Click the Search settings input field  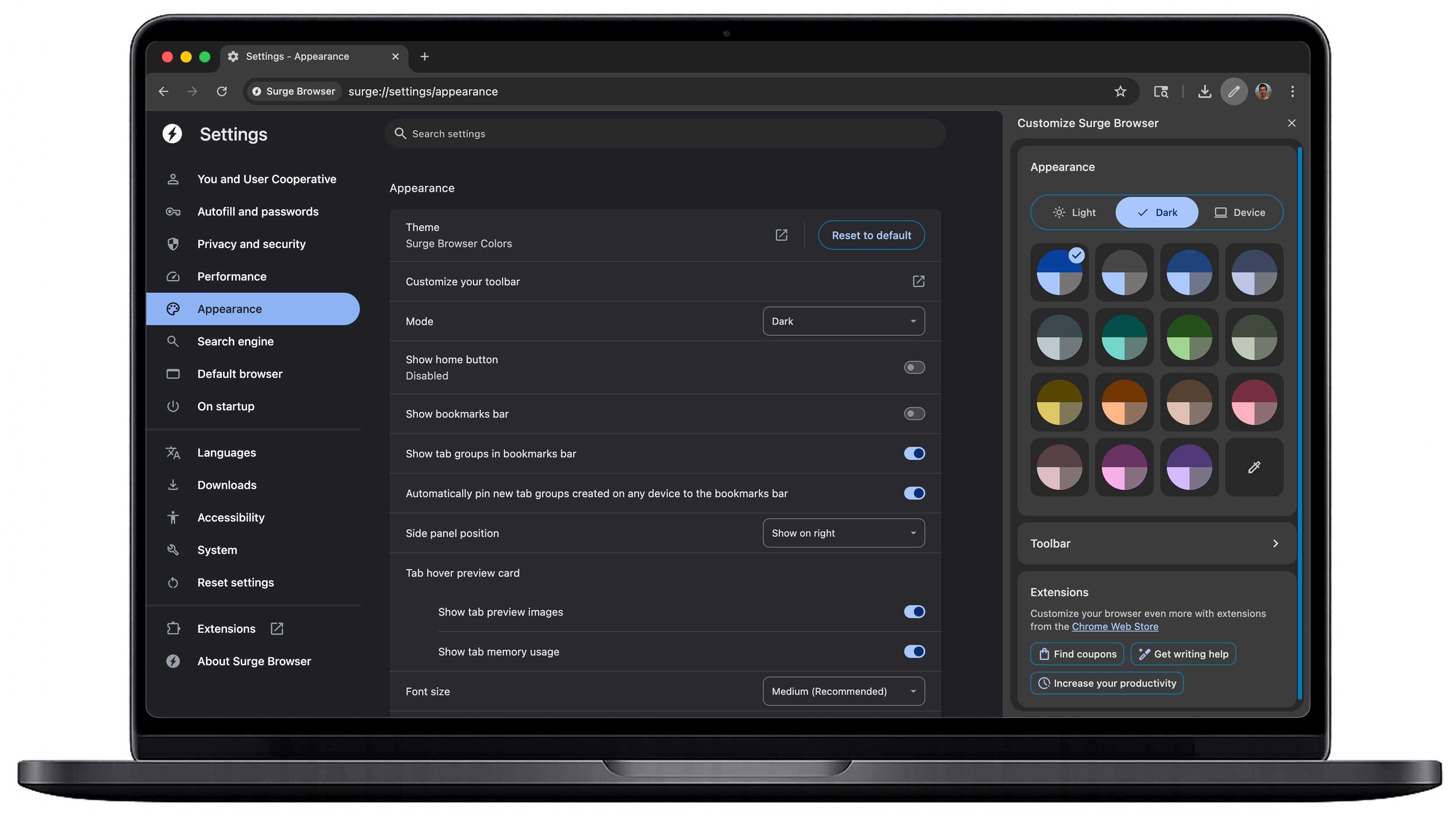pyautogui.click(x=665, y=133)
